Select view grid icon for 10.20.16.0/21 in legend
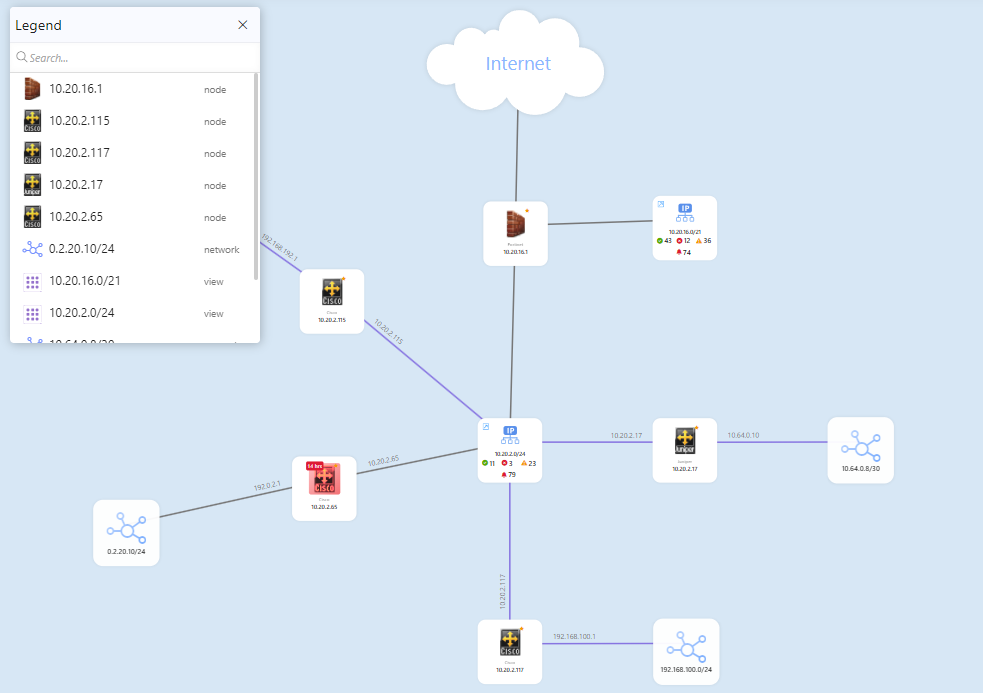This screenshot has width=983, height=693. coord(32,282)
